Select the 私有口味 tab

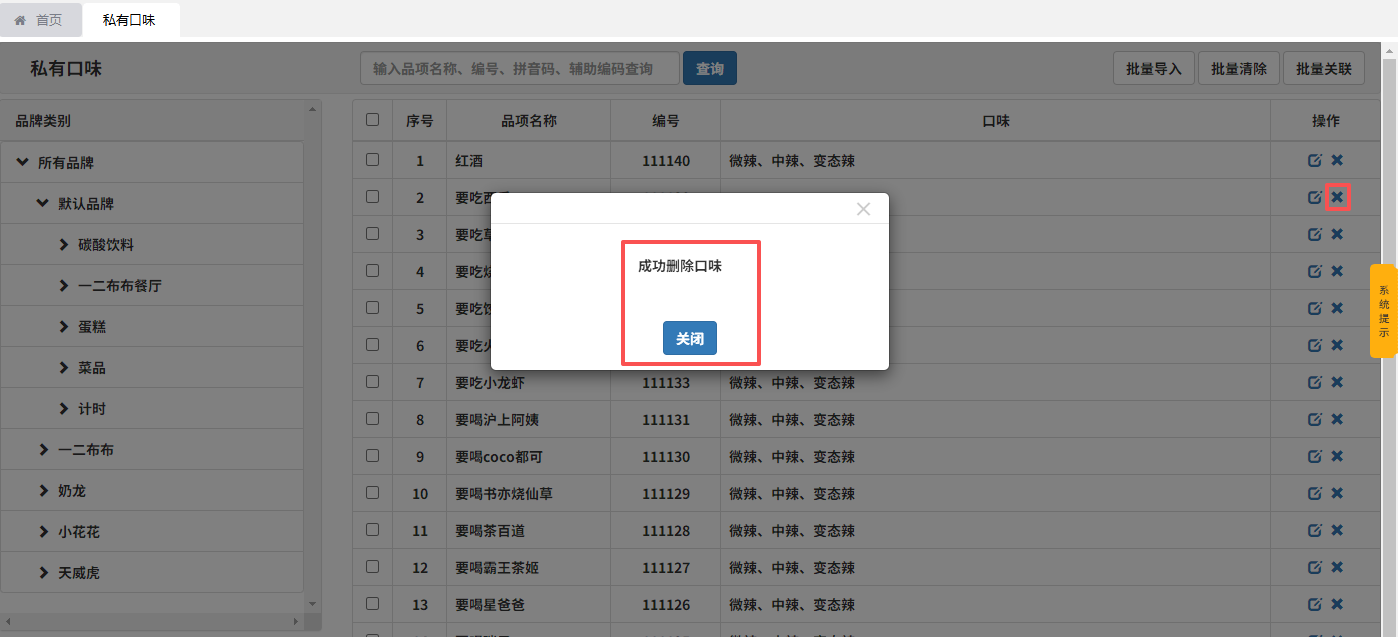coord(130,20)
